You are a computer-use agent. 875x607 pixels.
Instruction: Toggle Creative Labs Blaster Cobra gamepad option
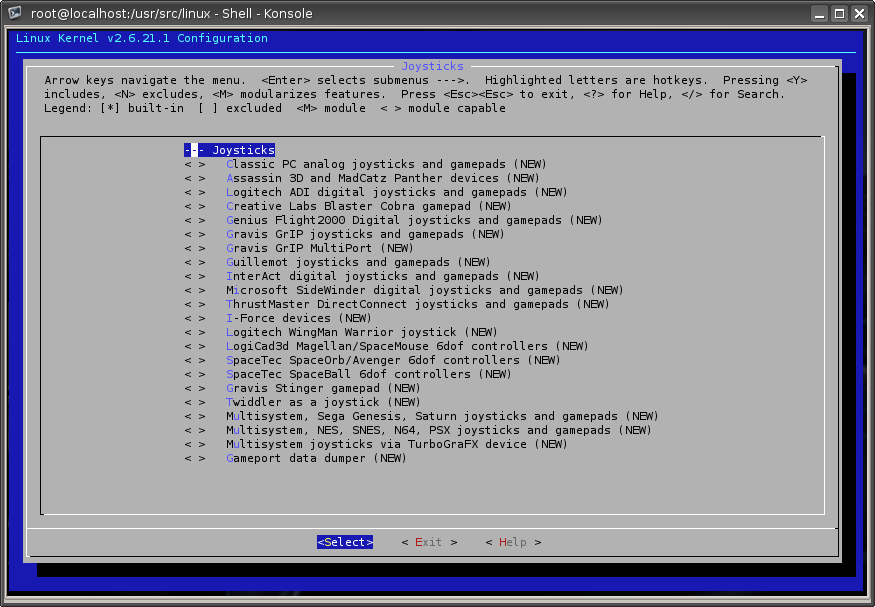tap(195, 206)
